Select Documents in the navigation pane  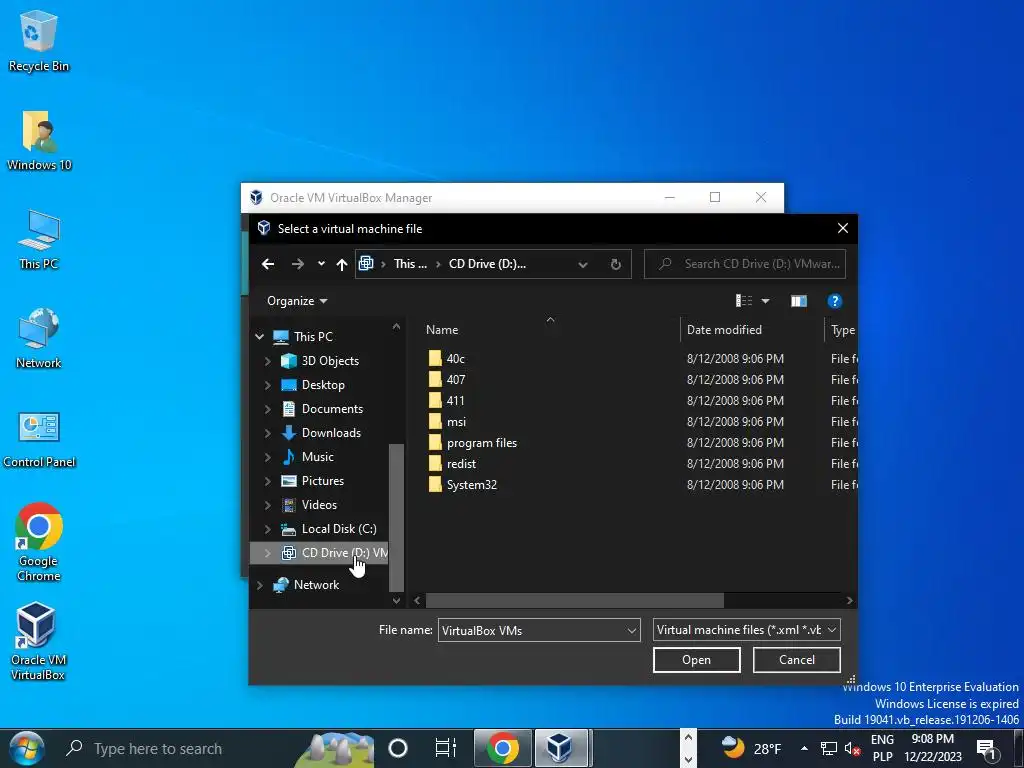[x=322, y=409]
